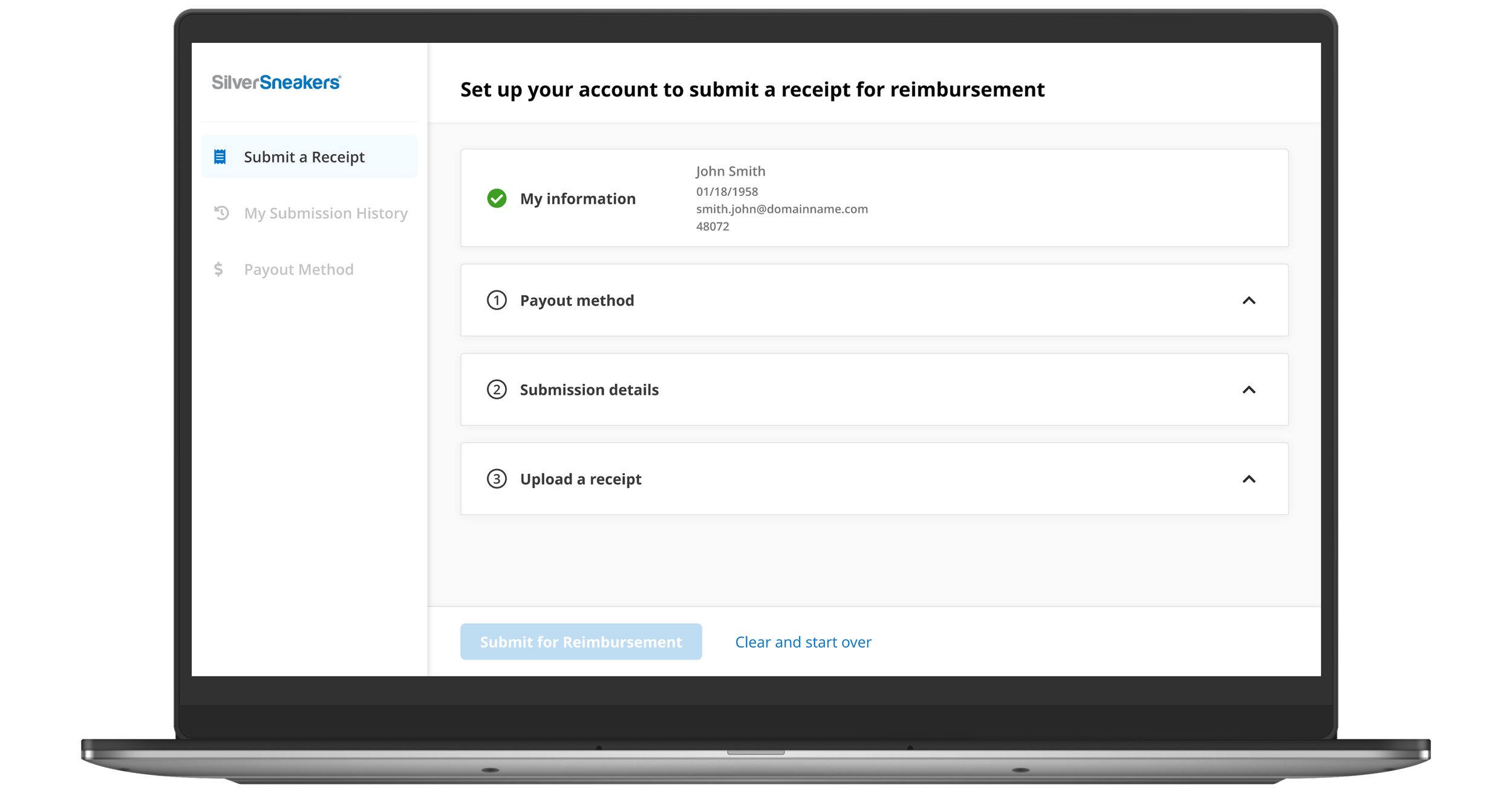This screenshot has width=1512, height=793.
Task: Go to Payout Method in sidebar
Action: click(309, 269)
